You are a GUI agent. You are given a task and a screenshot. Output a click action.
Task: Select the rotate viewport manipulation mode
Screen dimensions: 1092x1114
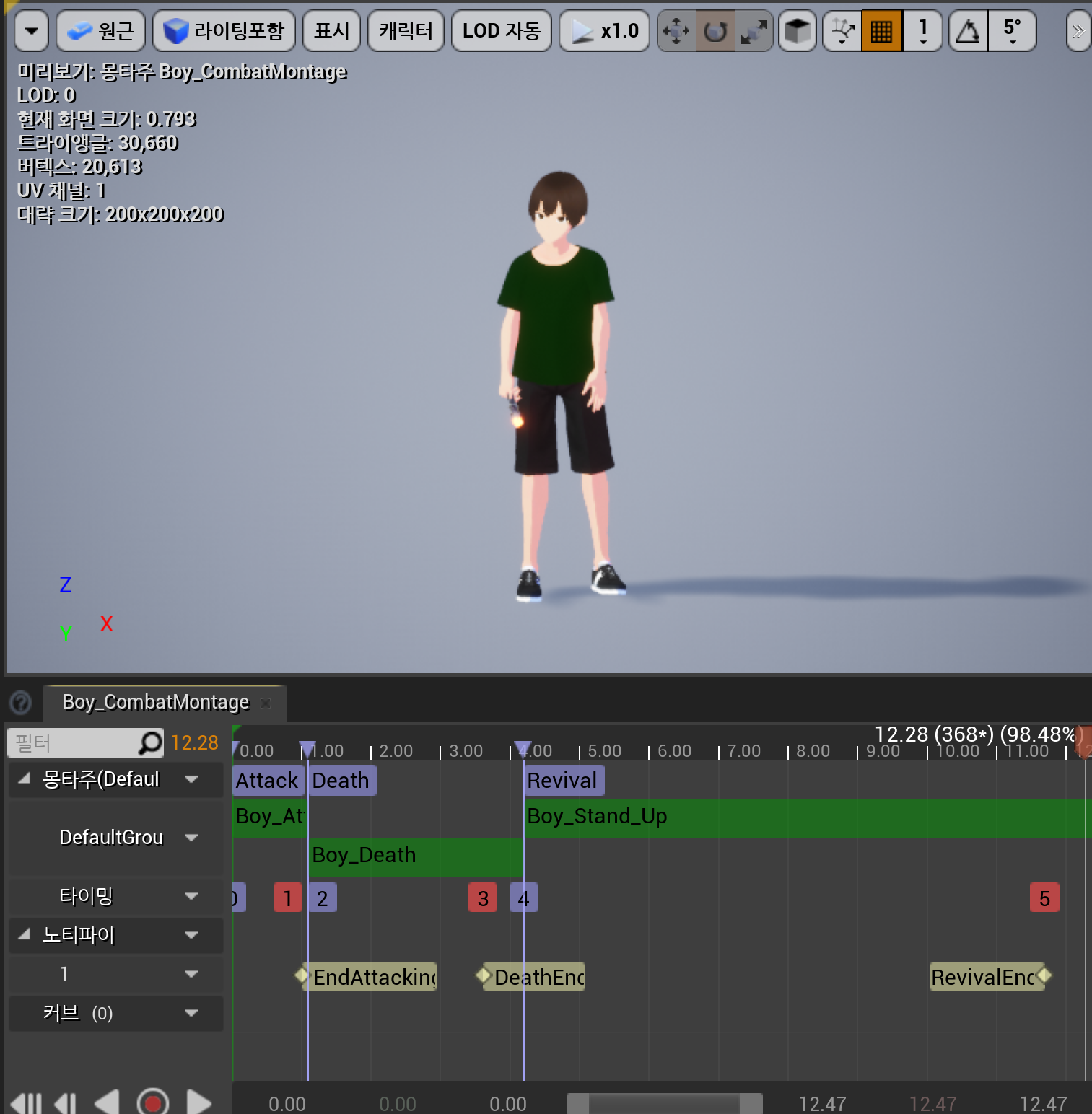(715, 30)
